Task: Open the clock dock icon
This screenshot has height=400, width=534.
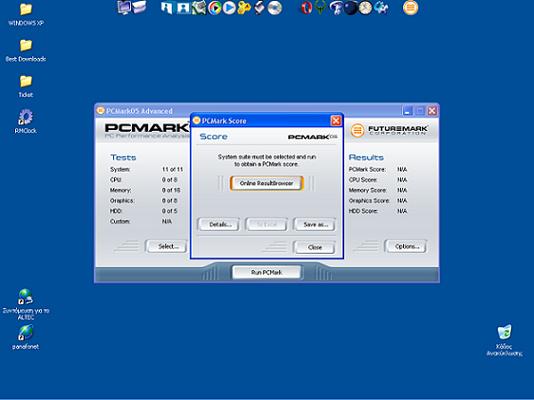Action: (365, 8)
